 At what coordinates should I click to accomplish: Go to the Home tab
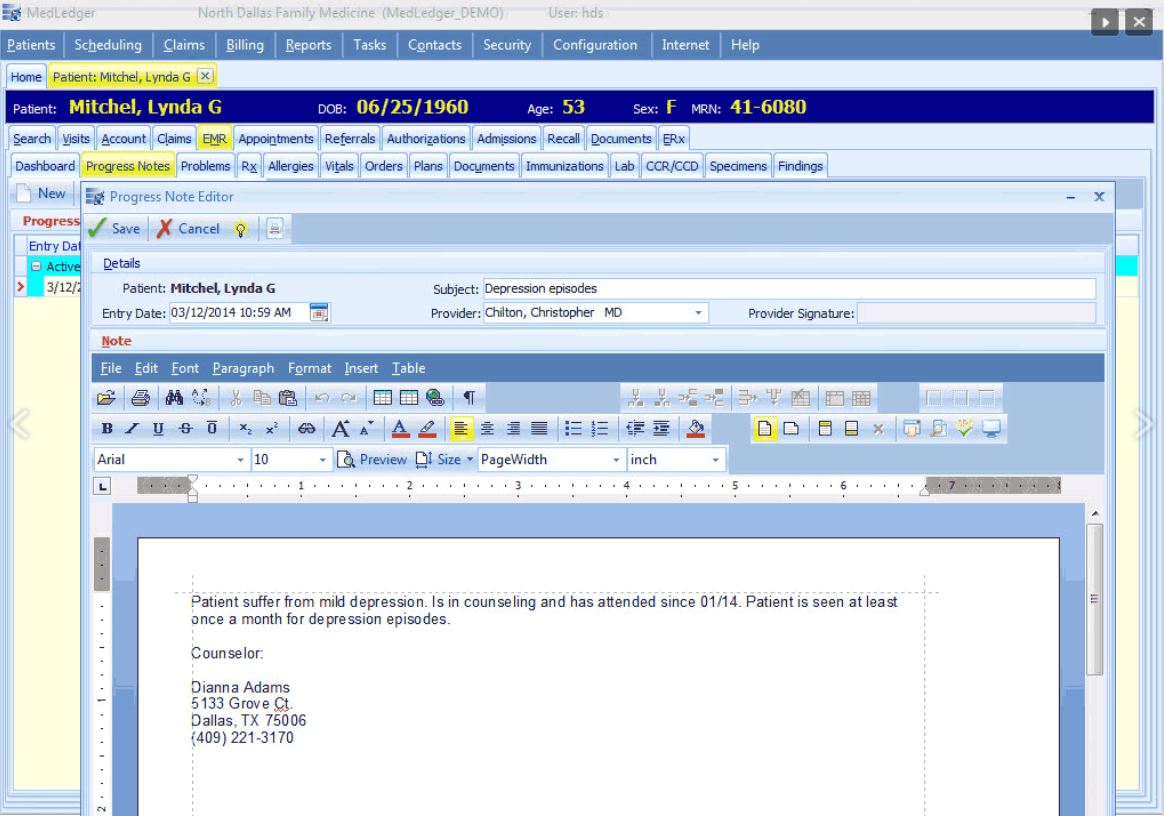click(26, 76)
